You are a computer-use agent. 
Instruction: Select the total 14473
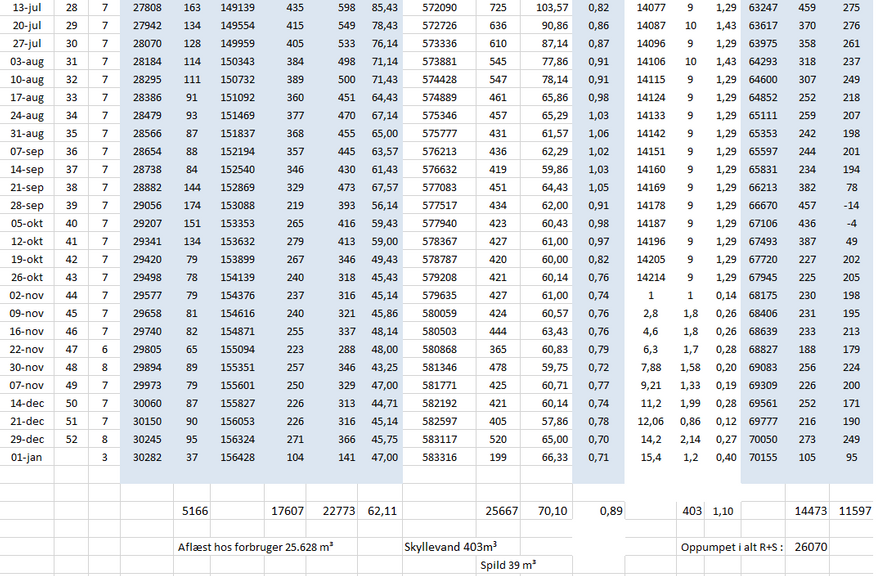click(x=810, y=511)
